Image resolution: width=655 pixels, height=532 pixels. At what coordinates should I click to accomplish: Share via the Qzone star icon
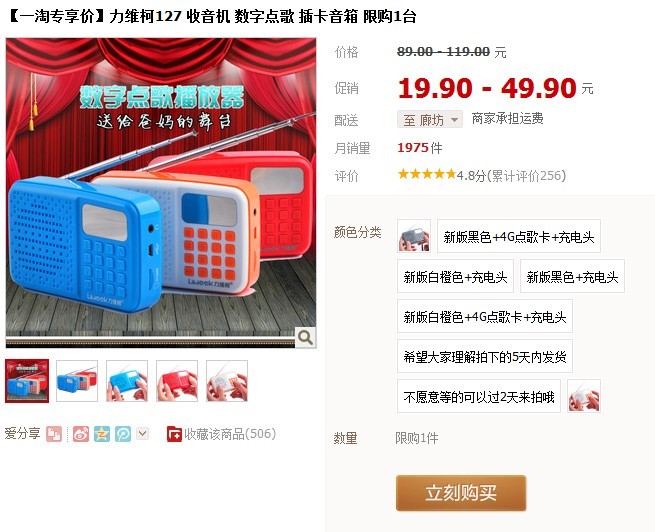pos(102,434)
